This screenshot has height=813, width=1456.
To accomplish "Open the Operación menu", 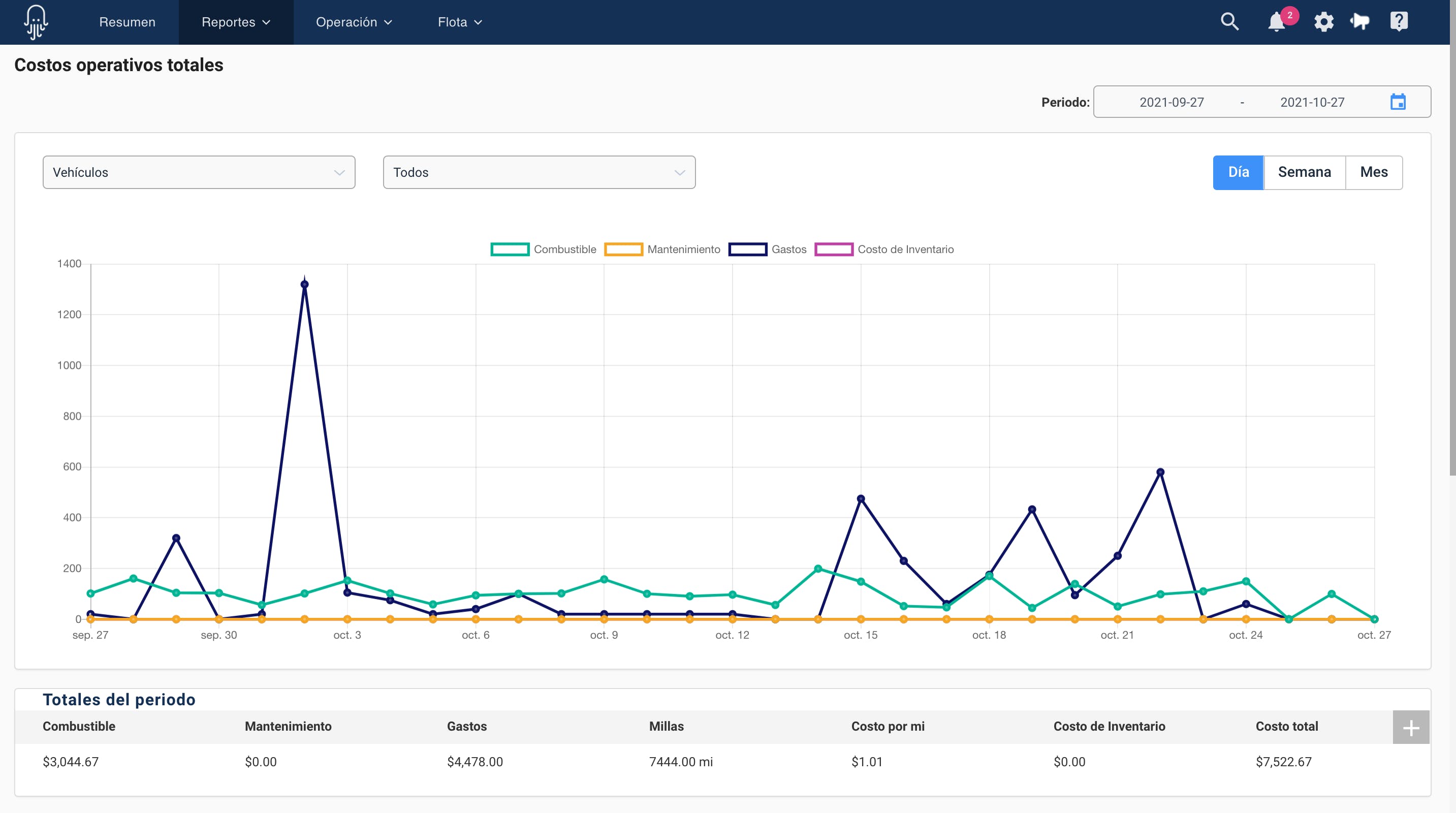I will pyautogui.click(x=353, y=22).
